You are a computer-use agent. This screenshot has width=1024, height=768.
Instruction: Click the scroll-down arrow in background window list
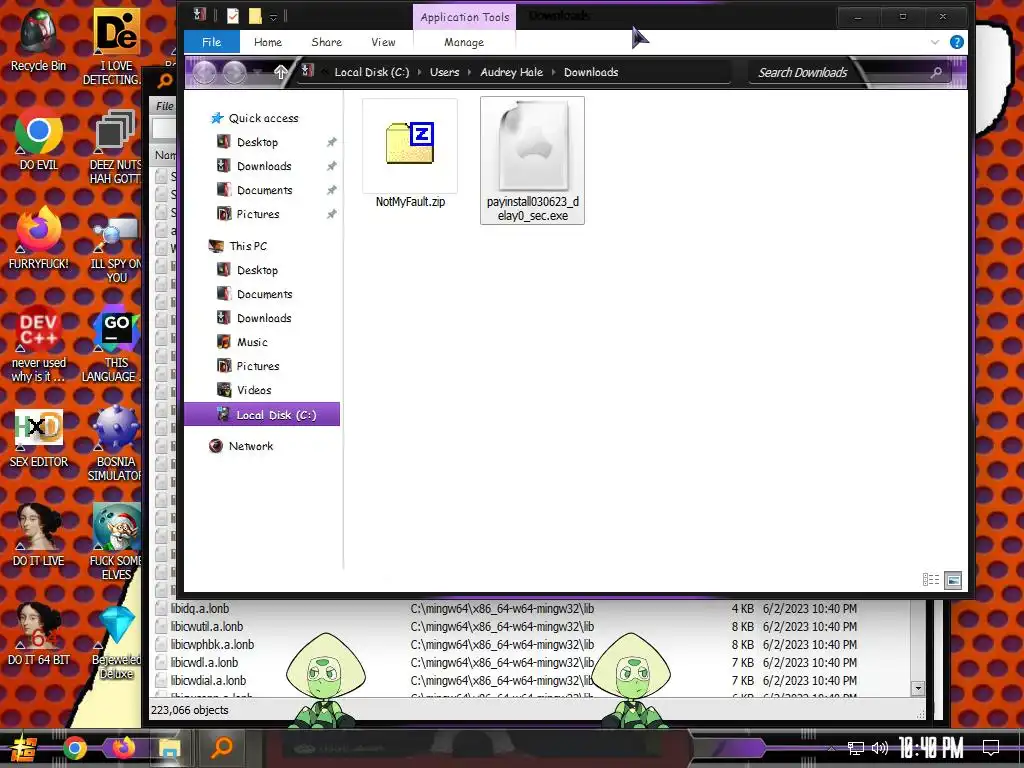tap(918, 688)
